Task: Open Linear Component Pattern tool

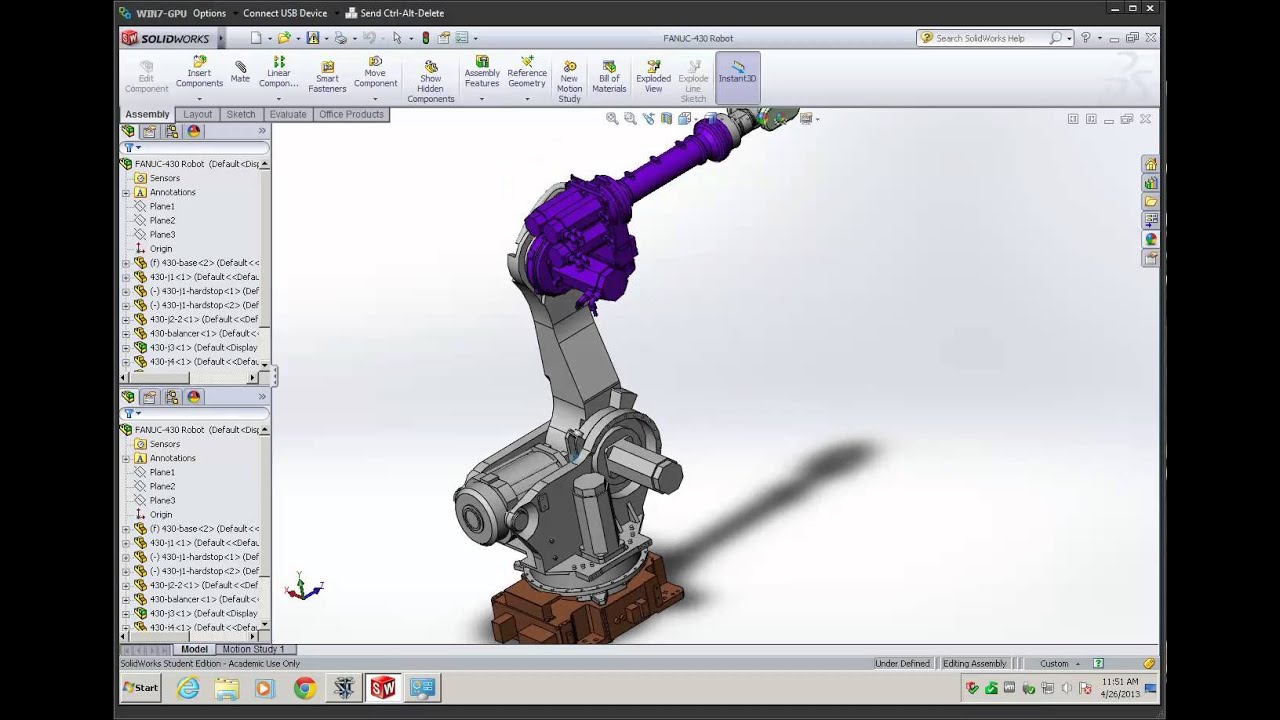Action: tap(279, 73)
